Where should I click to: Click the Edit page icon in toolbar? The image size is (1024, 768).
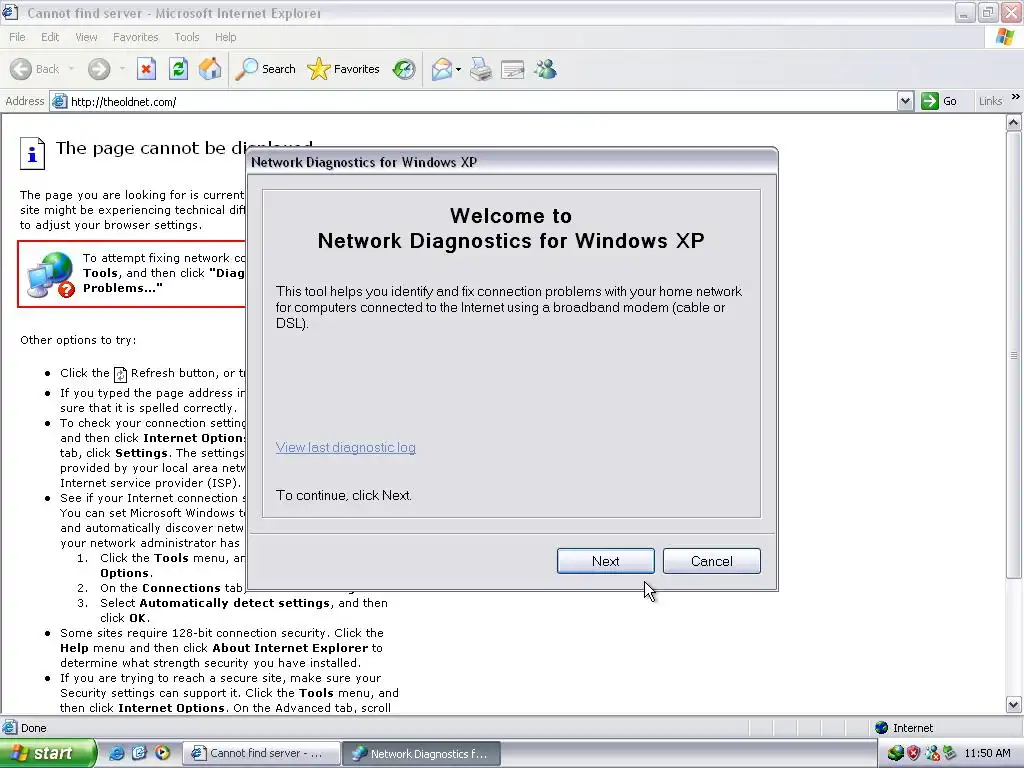point(513,69)
